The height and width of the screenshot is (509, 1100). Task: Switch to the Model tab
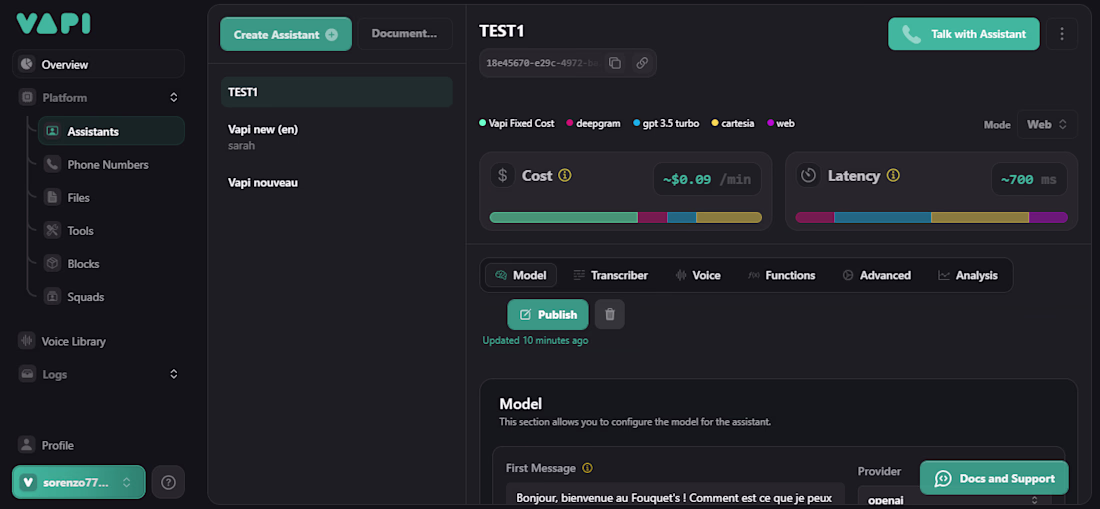(x=521, y=276)
